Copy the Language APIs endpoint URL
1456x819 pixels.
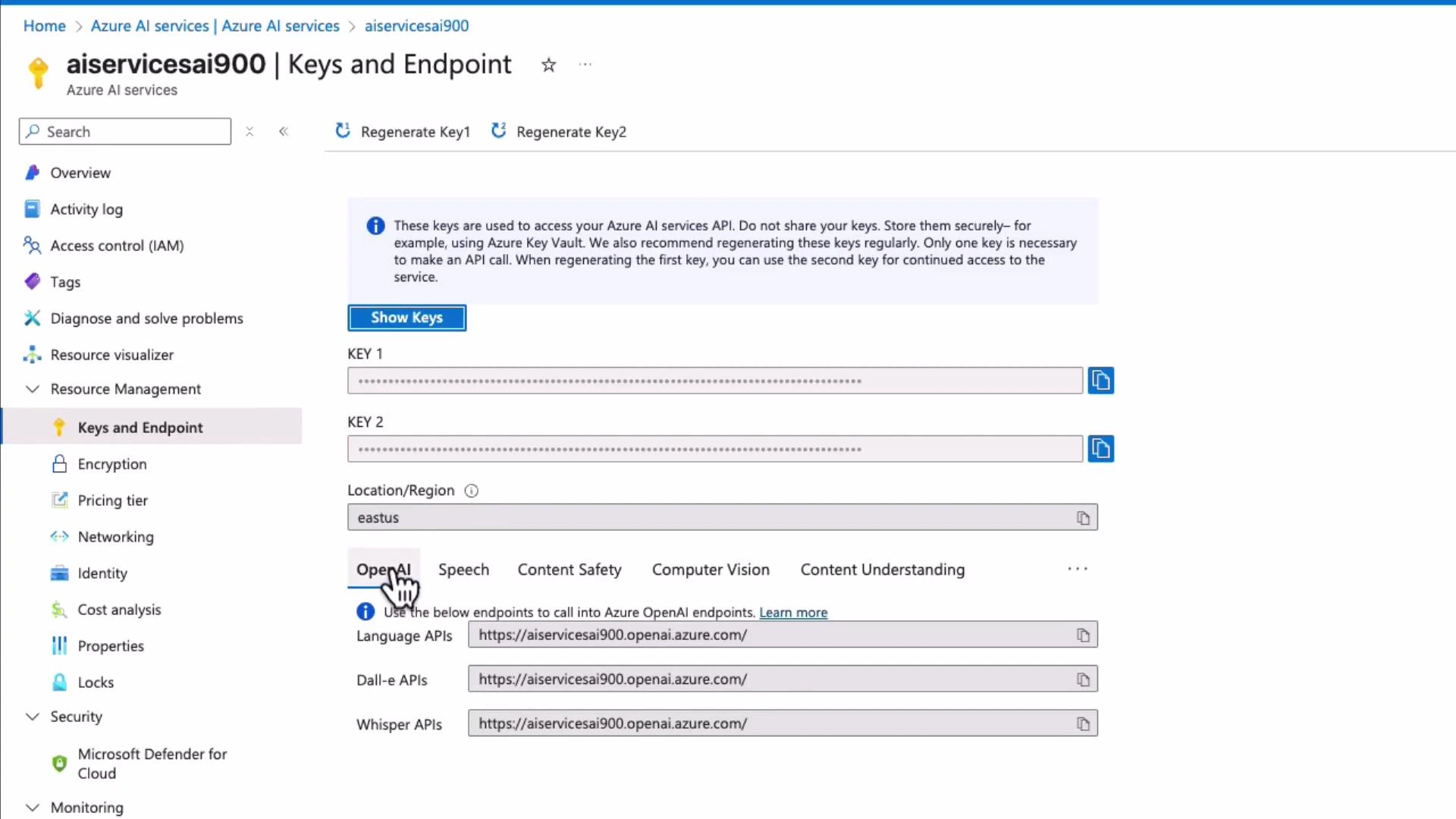1083,635
